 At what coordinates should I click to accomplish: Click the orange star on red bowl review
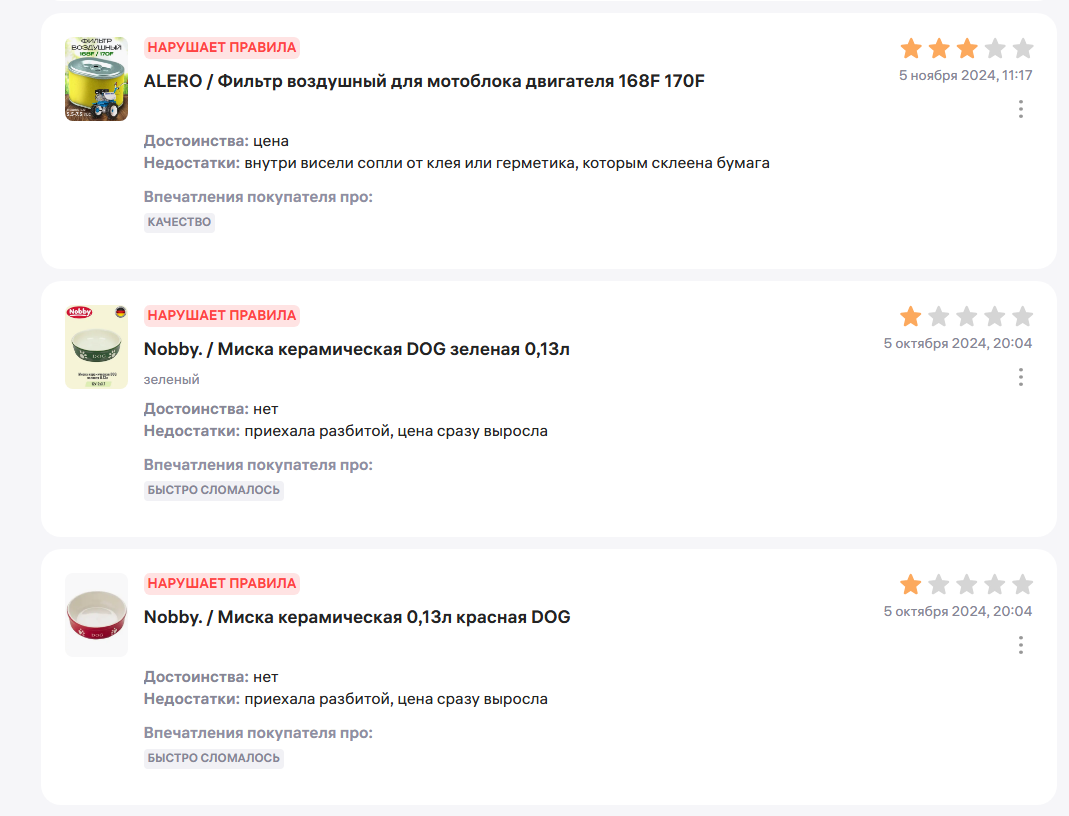click(911, 585)
